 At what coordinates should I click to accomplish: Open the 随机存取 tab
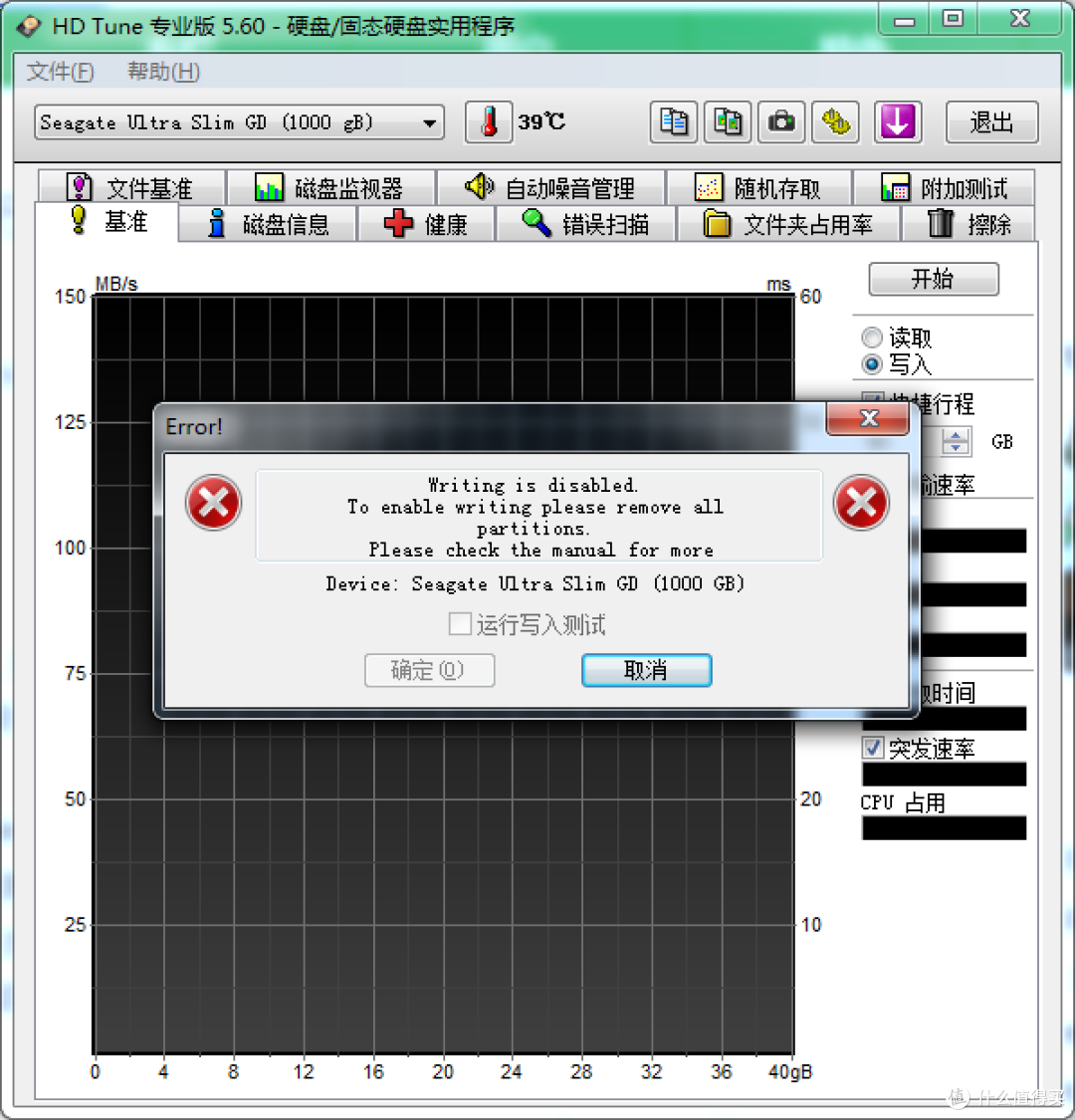point(758,188)
